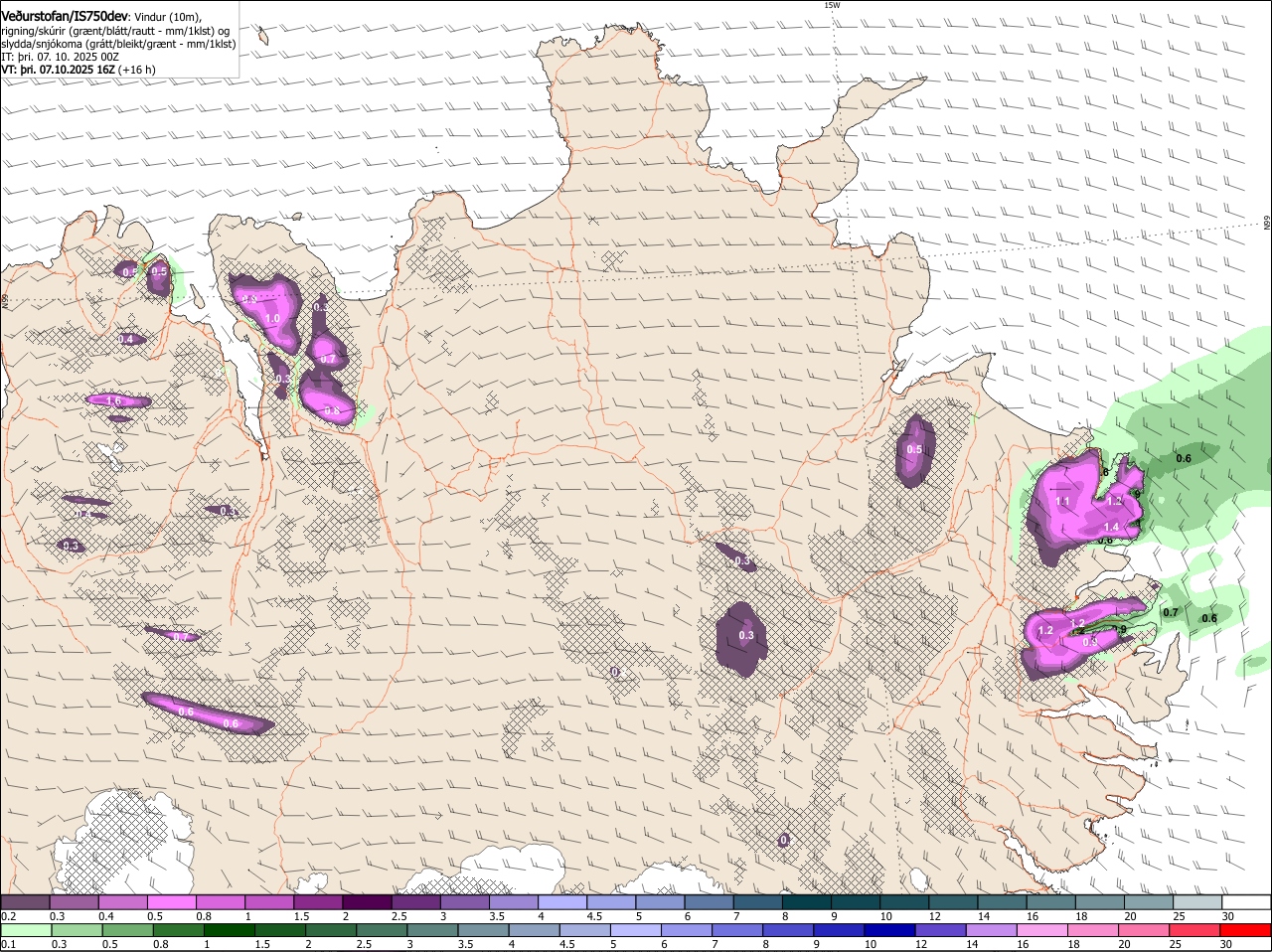
Task: Pick the darkest purple swatch labelled 2
Action: click(367, 901)
